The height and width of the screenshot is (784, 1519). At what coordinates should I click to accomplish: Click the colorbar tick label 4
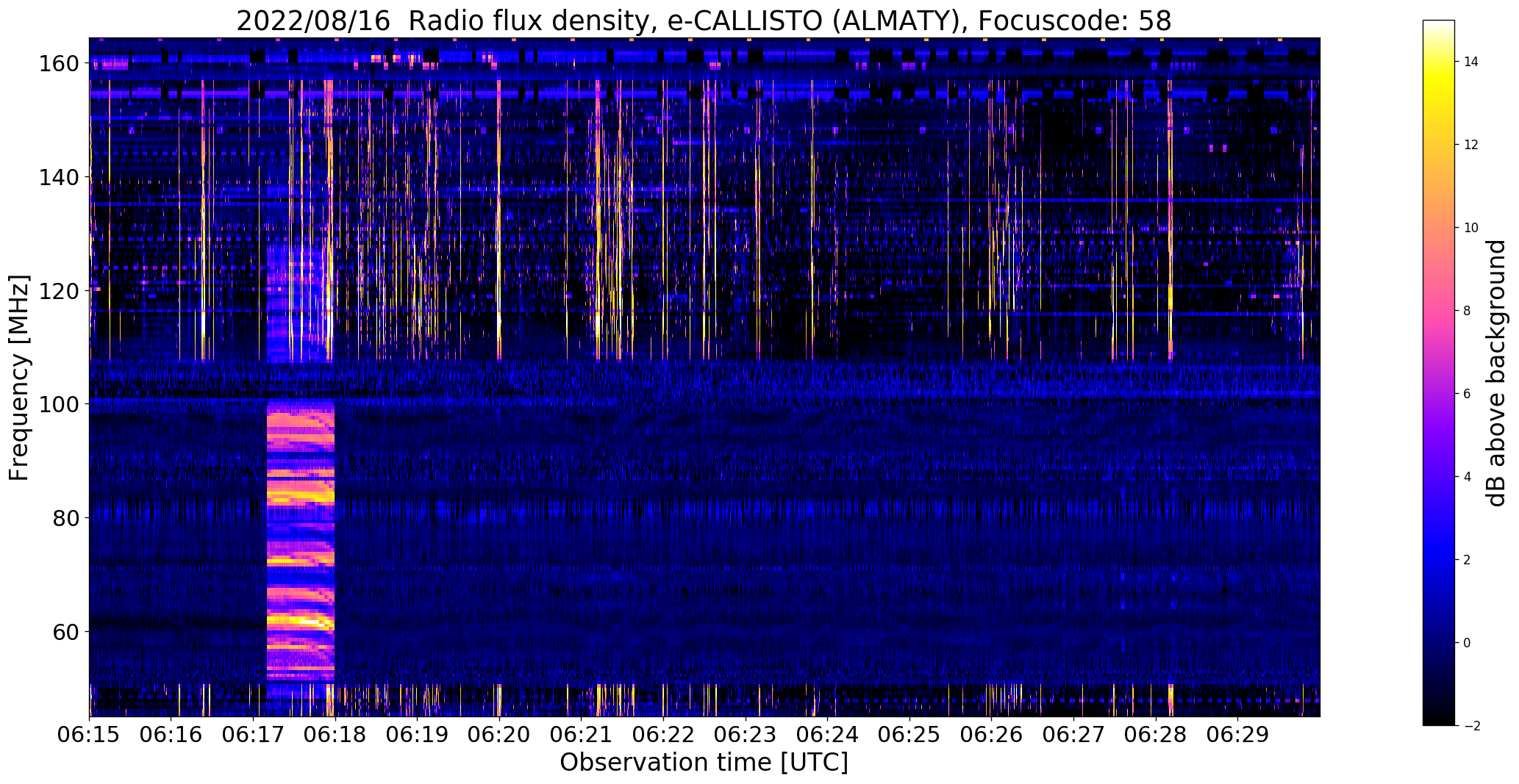(1467, 477)
